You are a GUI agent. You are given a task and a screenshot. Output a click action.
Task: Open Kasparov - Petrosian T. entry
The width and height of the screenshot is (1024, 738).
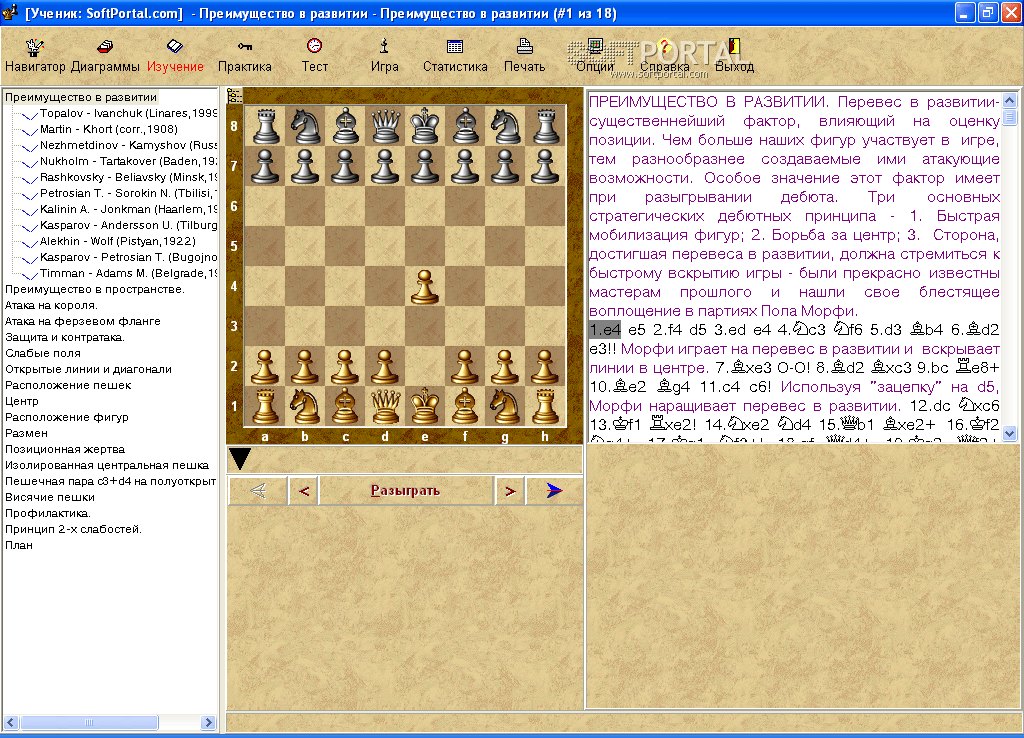[x=128, y=257]
